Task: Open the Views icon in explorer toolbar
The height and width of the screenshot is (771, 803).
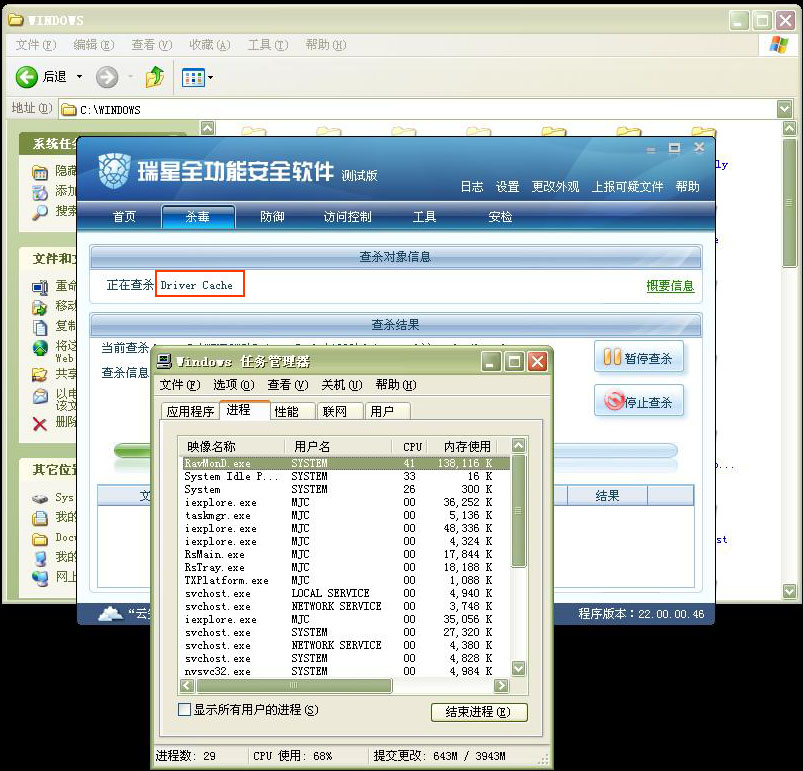Action: point(193,78)
